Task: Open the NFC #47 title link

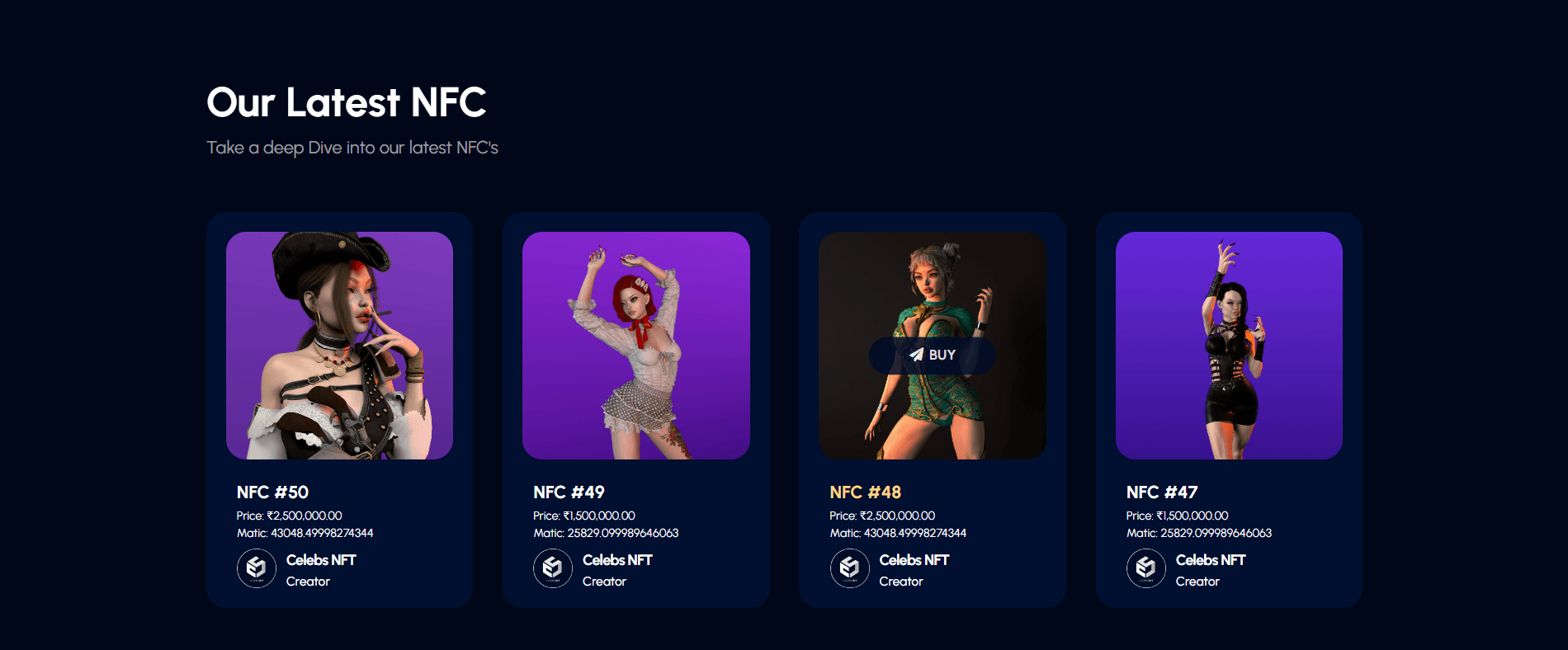Action: (1162, 492)
